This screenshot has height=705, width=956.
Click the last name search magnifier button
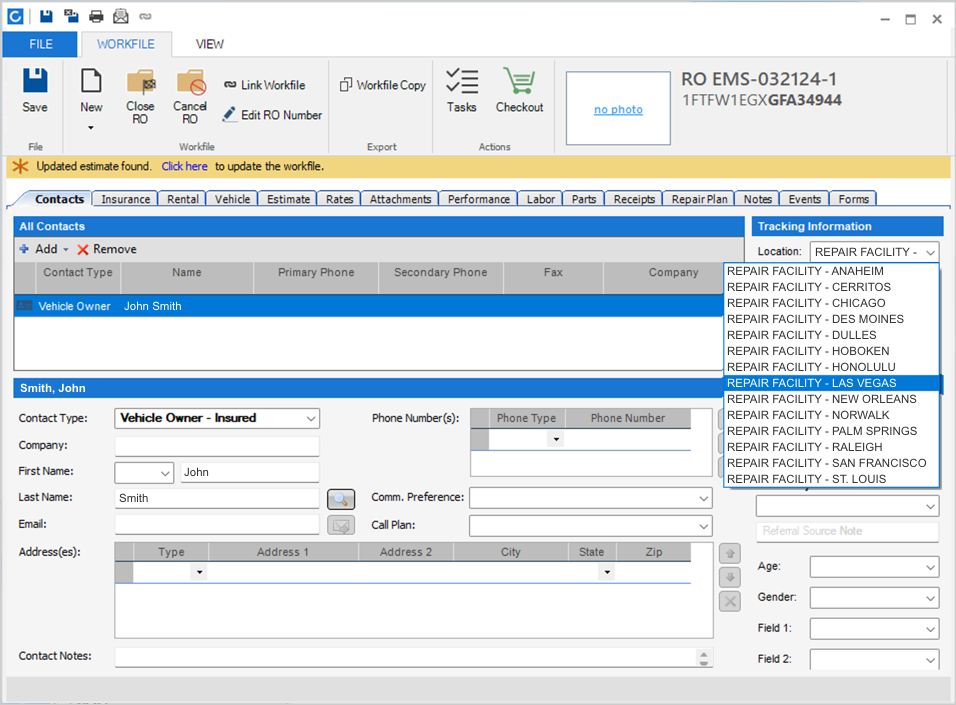point(341,499)
